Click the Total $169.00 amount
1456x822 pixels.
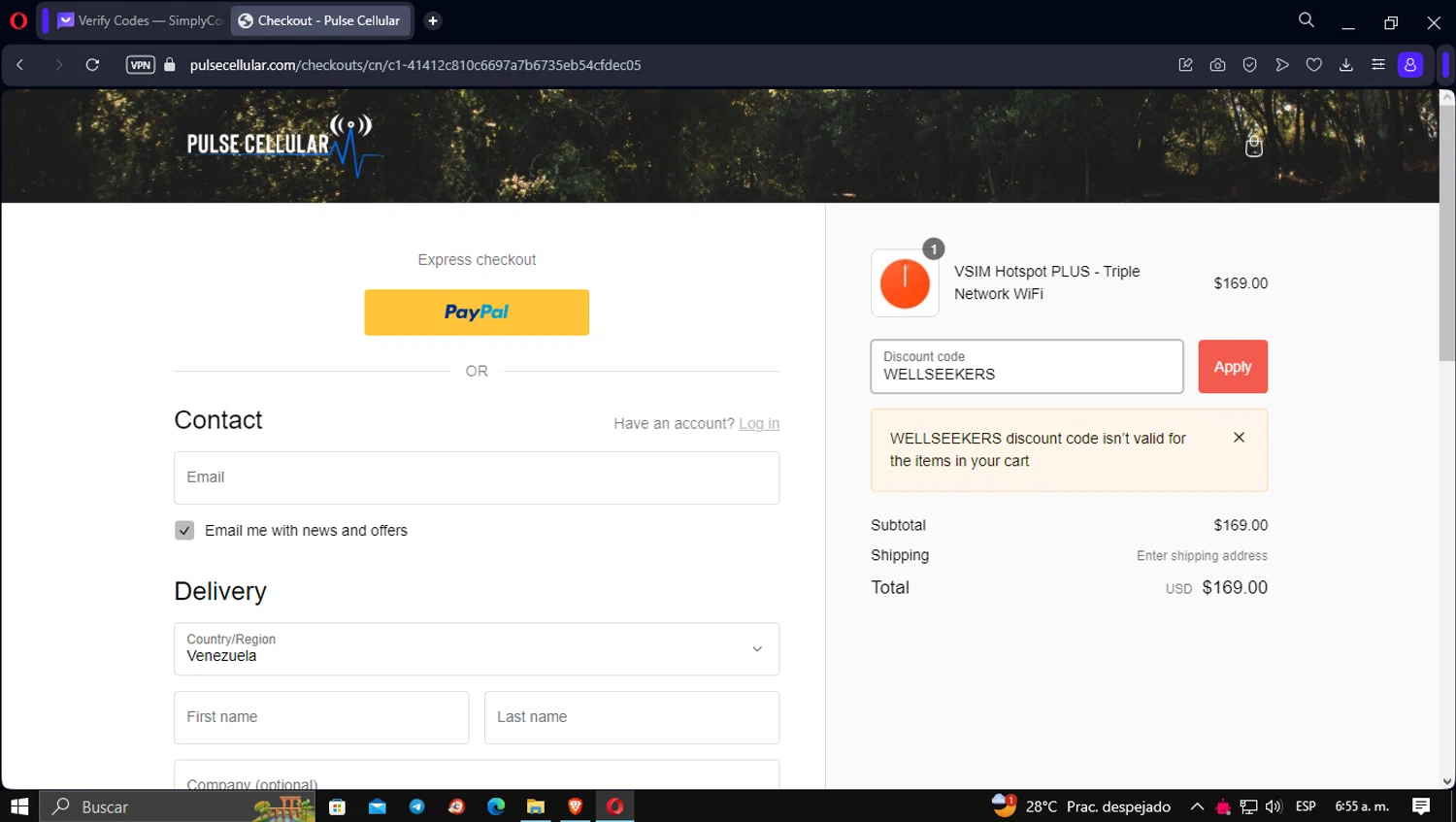point(1235,587)
